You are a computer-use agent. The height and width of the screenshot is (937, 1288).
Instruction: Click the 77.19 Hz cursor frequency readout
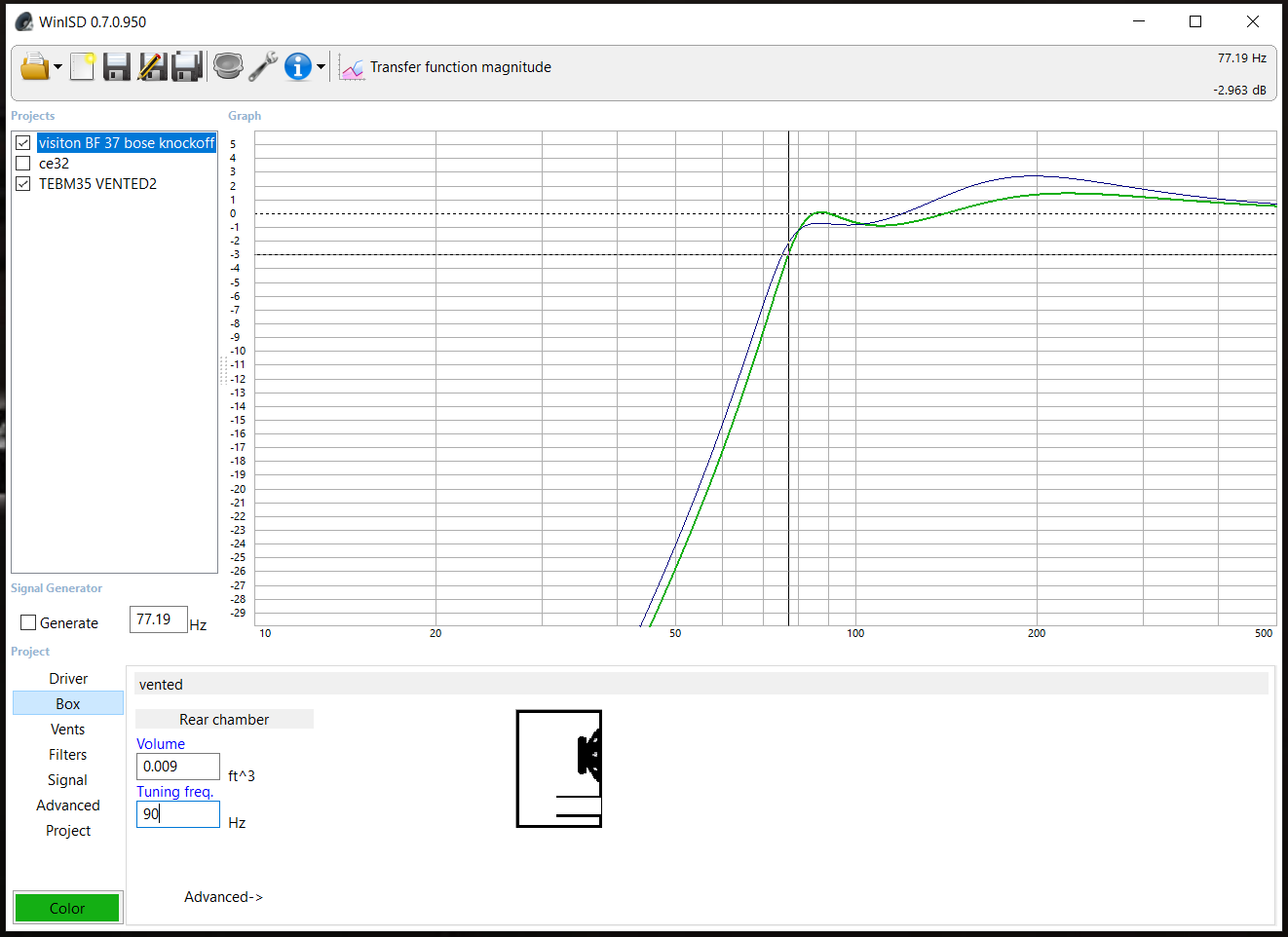point(1241,58)
